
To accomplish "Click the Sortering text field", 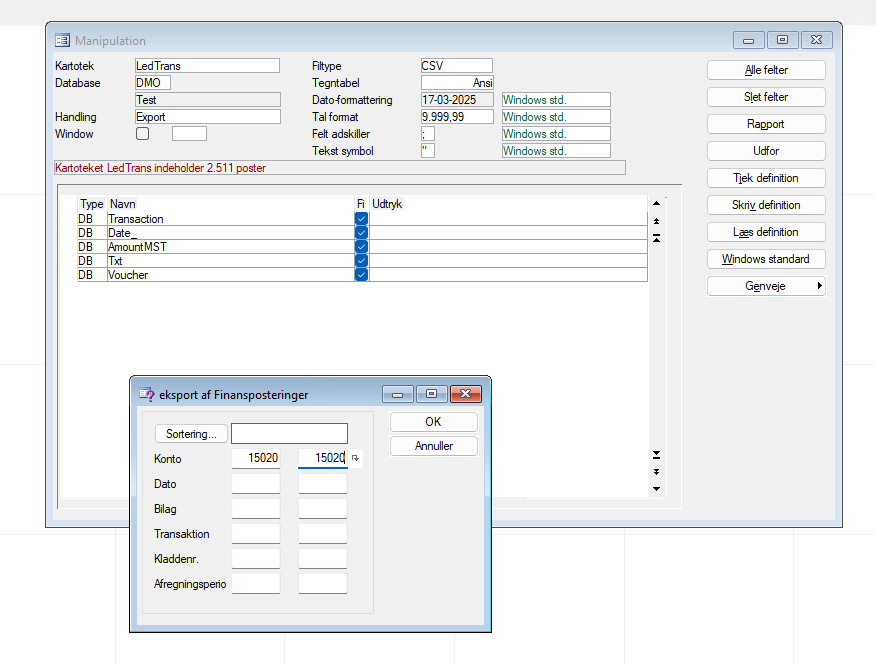I will click(289, 434).
